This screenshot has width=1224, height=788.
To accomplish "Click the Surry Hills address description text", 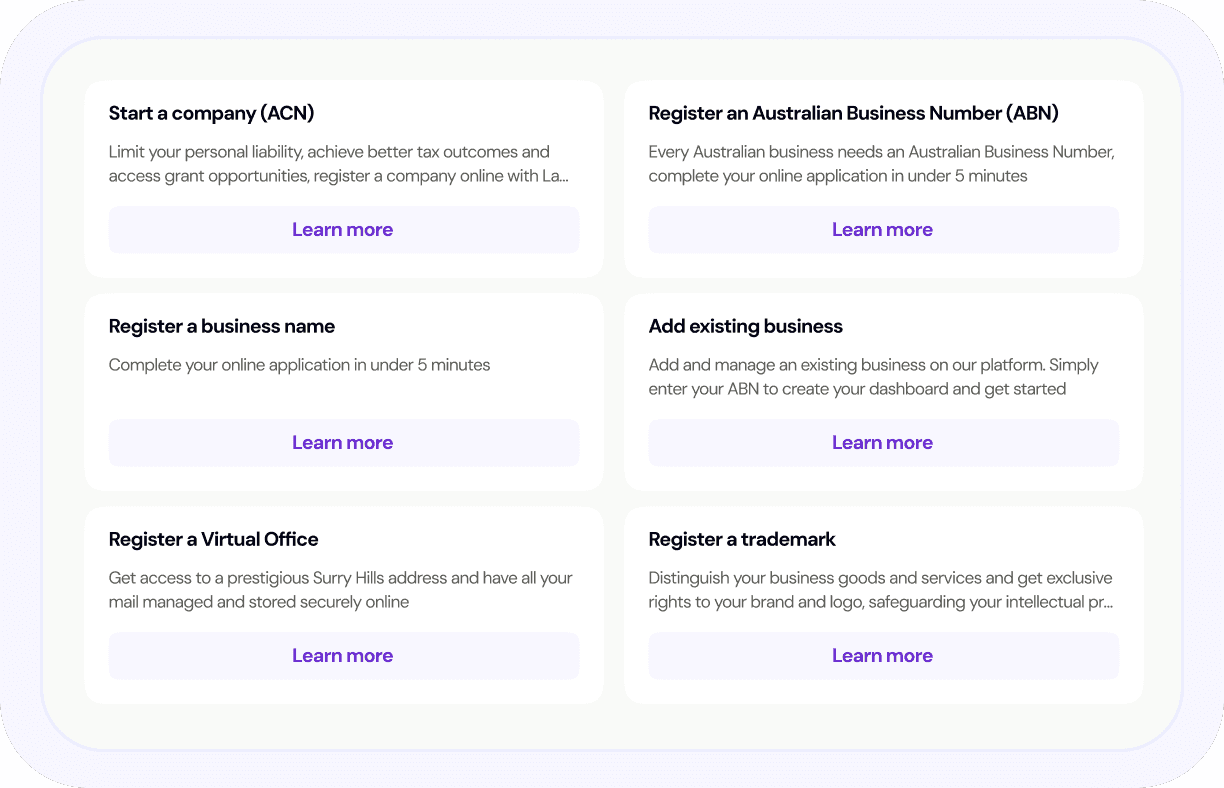I will point(340,590).
